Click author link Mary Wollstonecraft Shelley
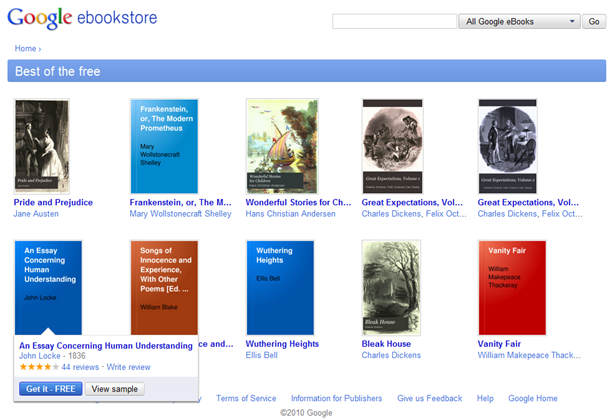Screen dimensions: 610x420 pos(181,214)
